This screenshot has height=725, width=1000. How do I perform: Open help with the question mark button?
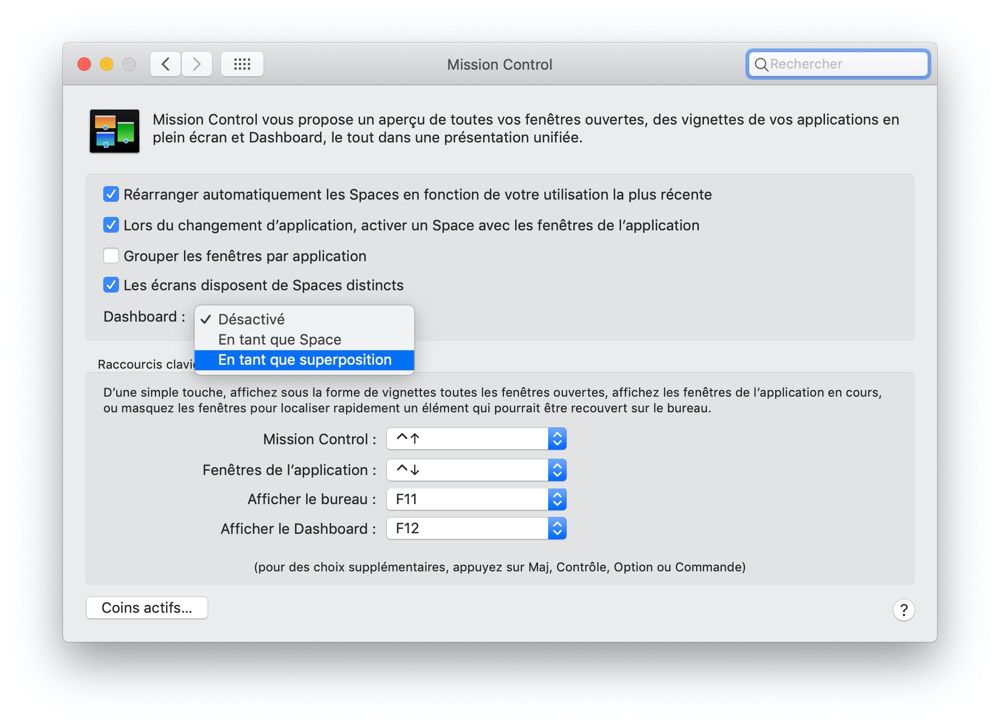[903, 610]
